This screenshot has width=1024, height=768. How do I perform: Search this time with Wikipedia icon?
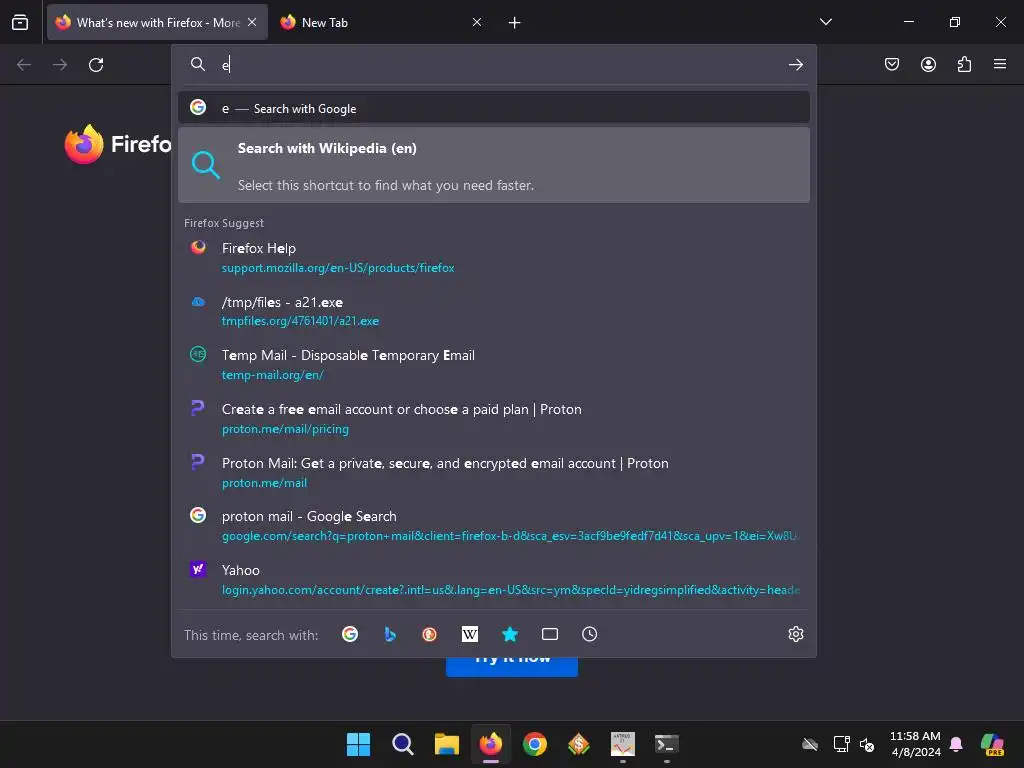click(470, 634)
